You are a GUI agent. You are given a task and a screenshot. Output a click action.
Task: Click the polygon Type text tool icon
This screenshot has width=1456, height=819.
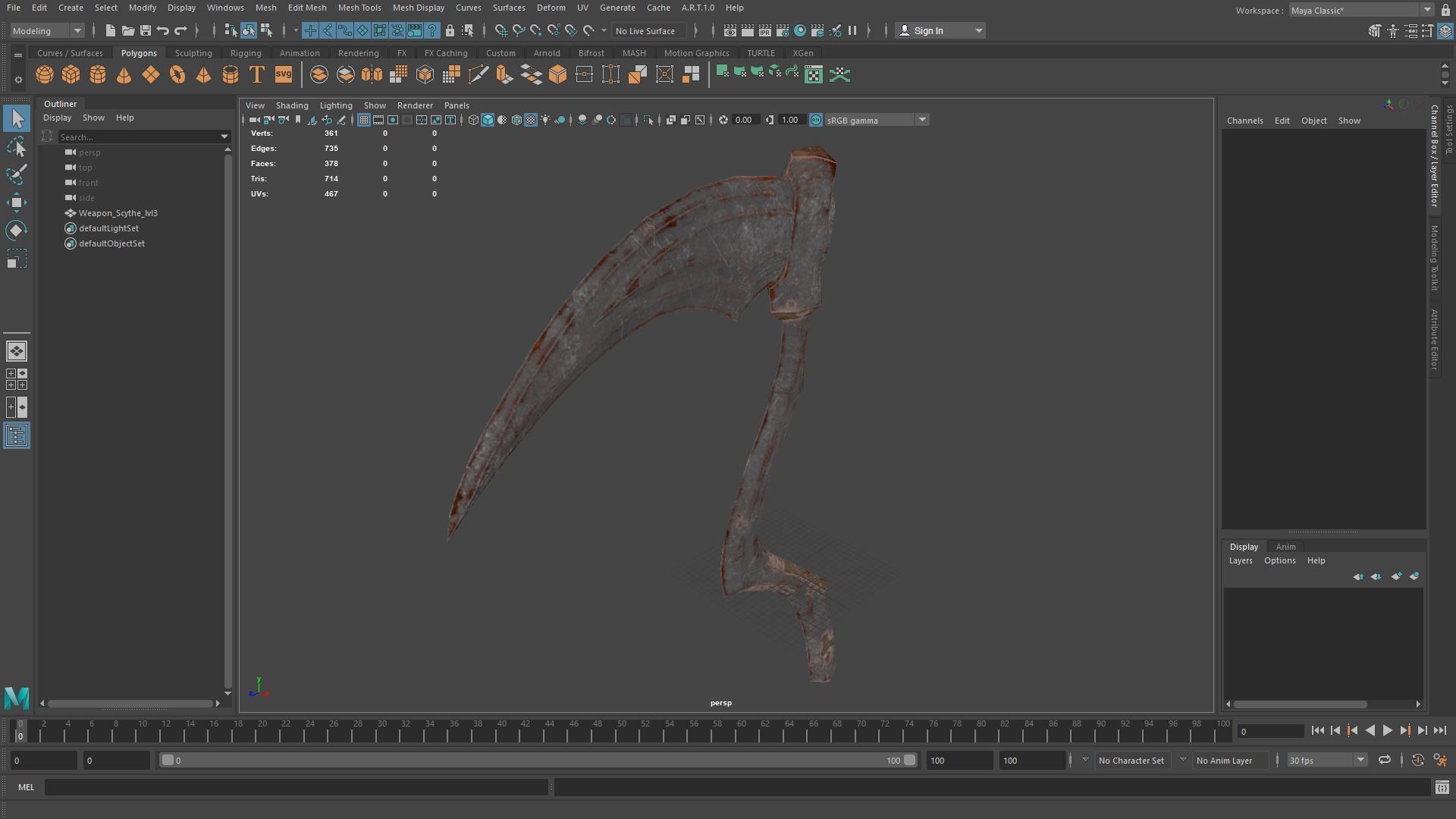[257, 74]
